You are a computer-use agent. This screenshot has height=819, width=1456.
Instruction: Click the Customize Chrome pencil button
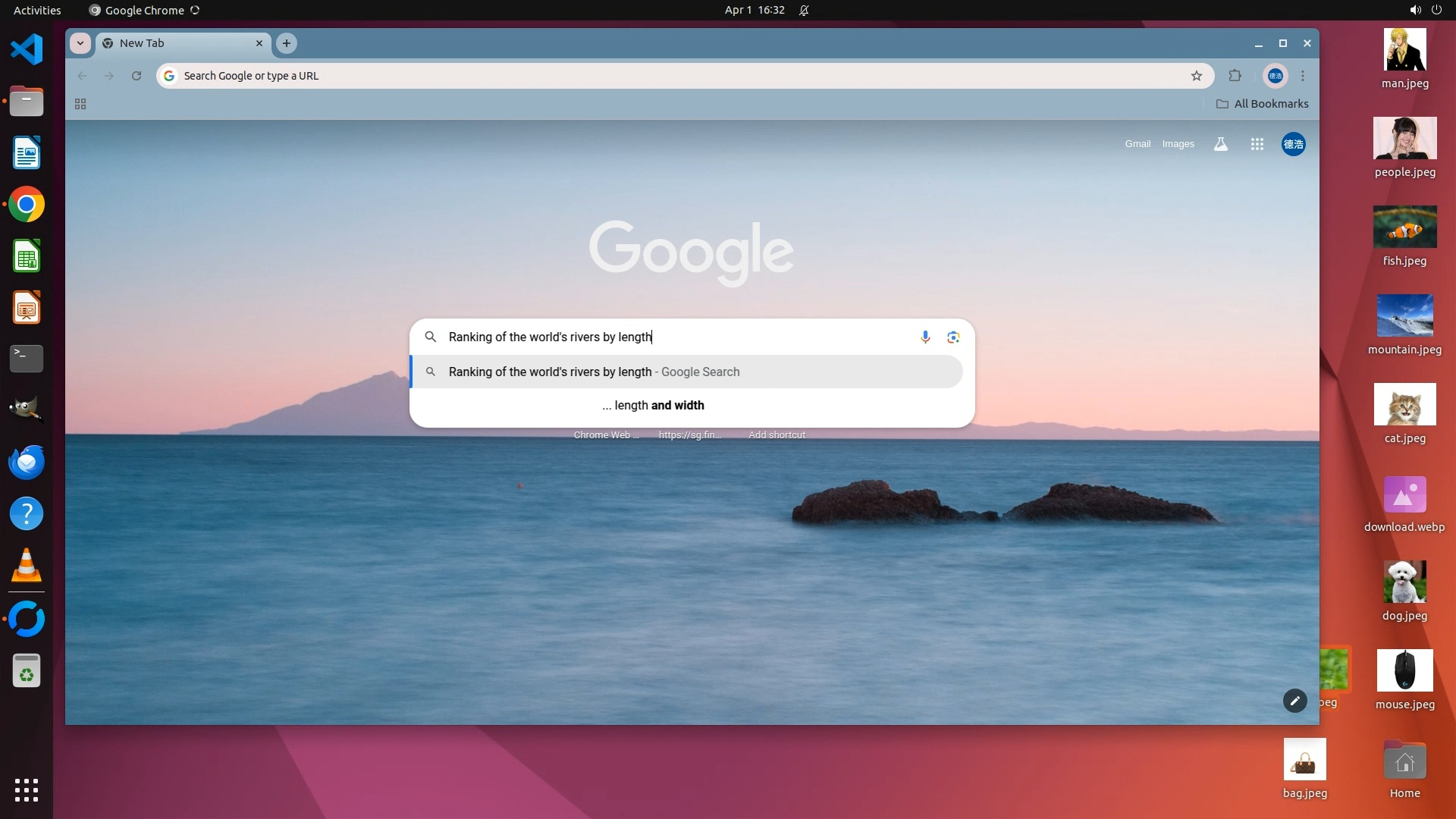[1294, 701]
